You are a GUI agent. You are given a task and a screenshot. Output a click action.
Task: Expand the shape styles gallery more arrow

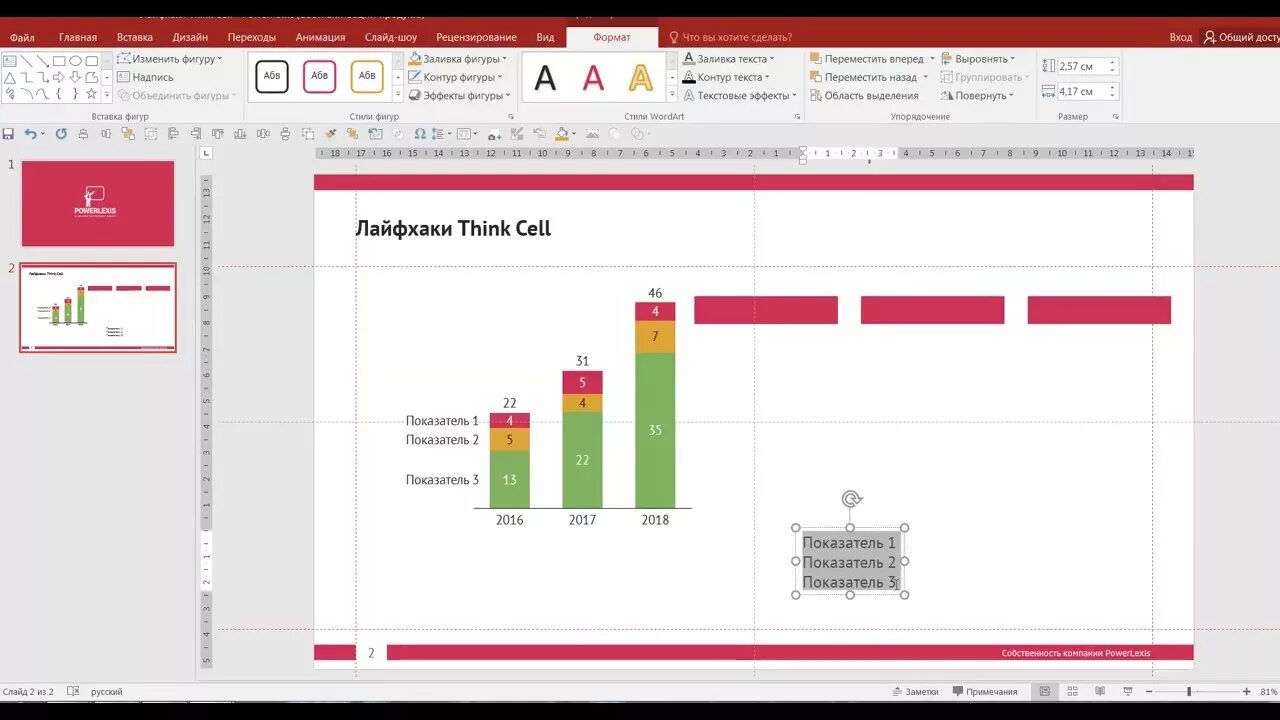[398, 95]
